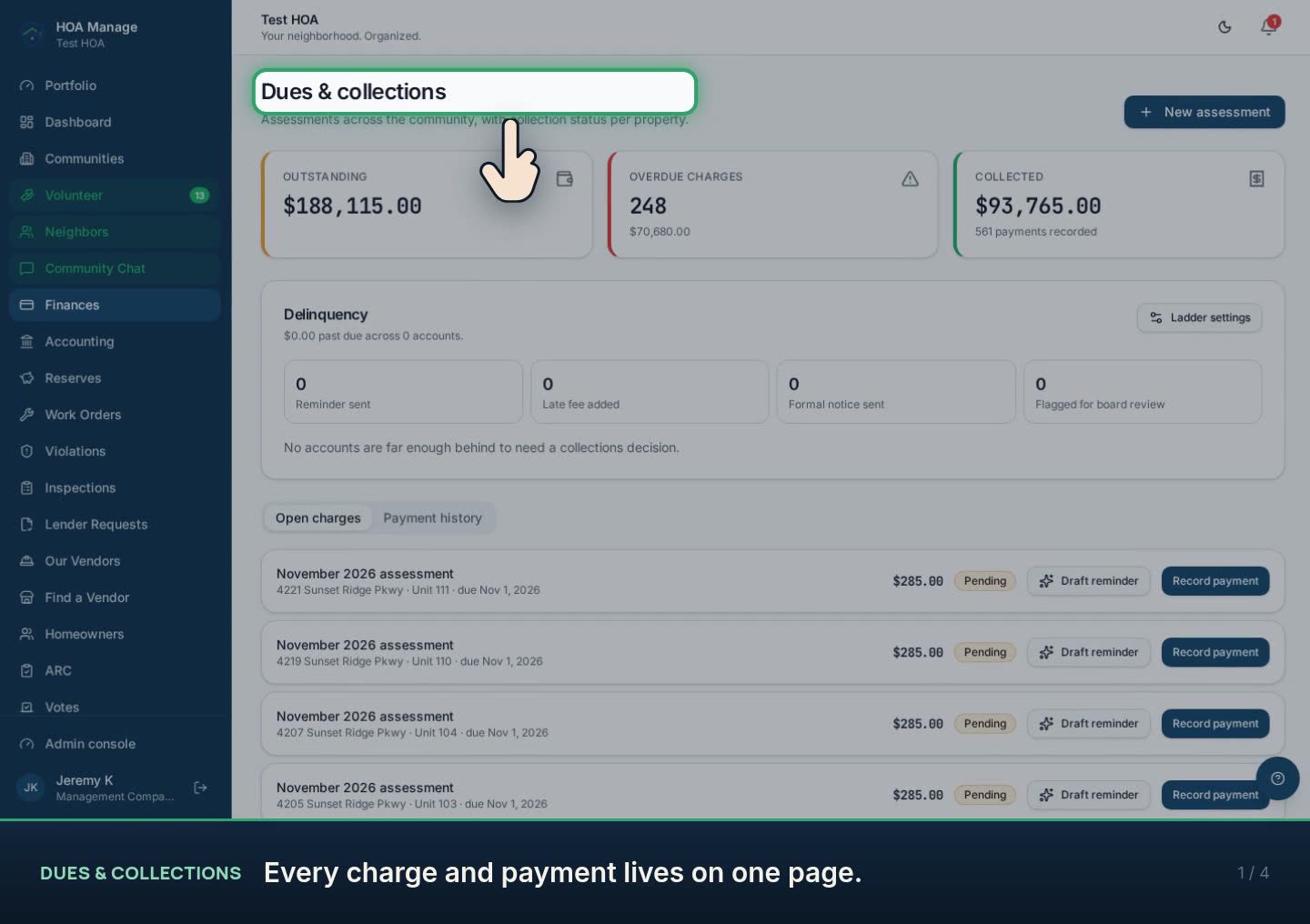Click the logout arrow icon beside Jeremy K

coord(201,788)
